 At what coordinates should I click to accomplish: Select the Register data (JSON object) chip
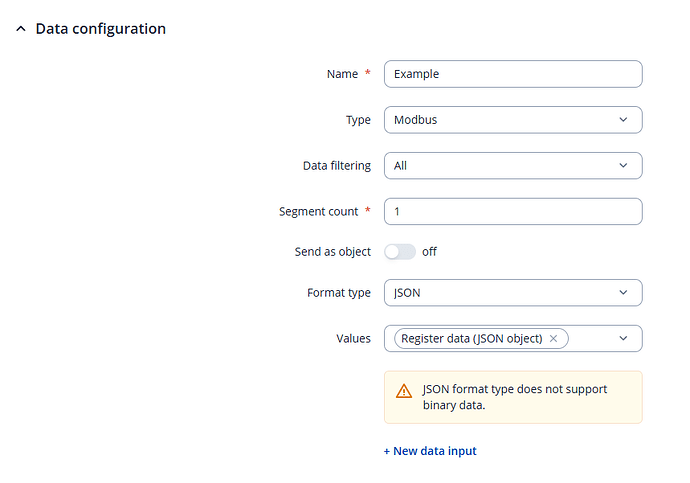(472, 339)
